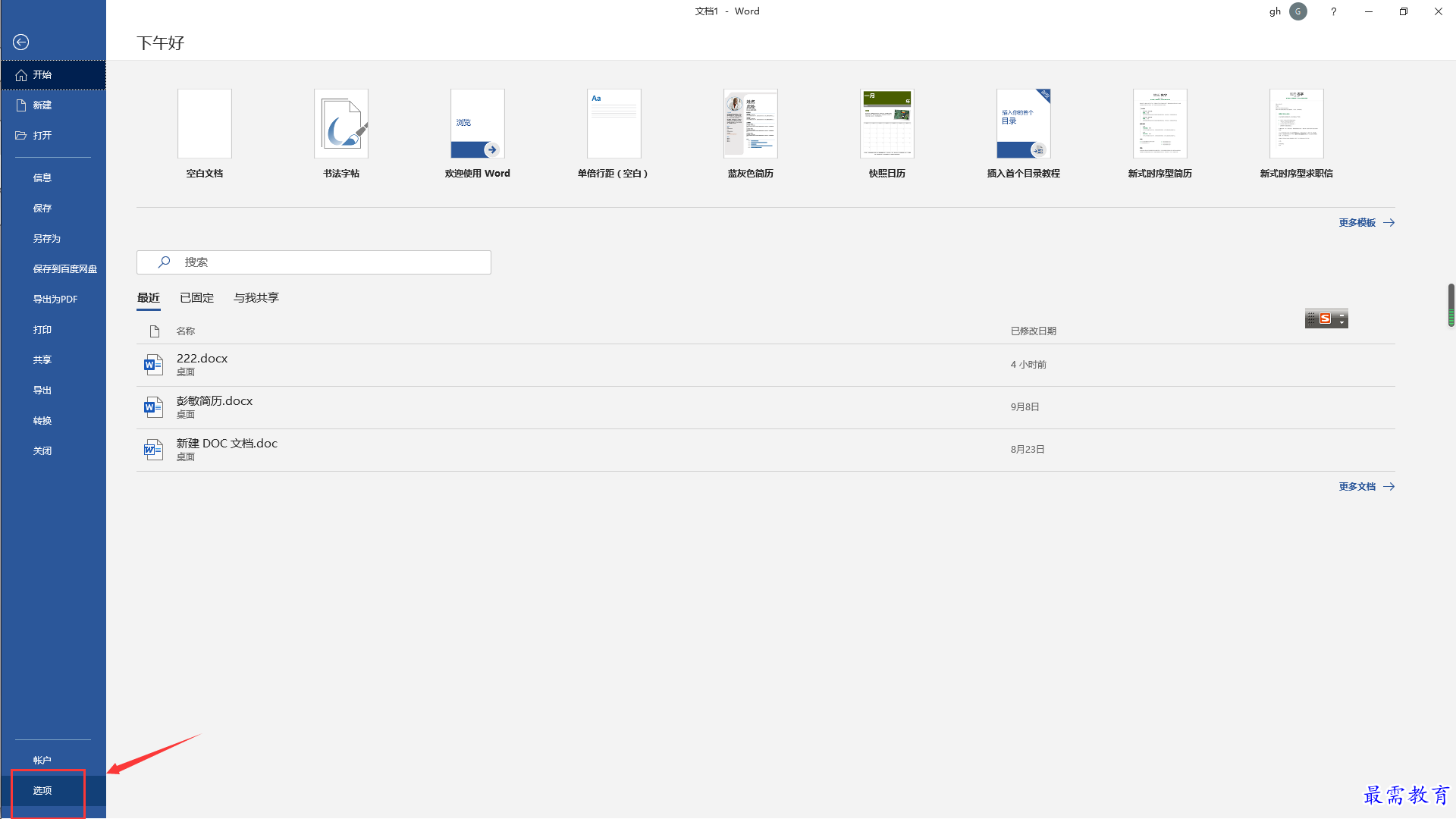
Task: Follow the 更多文档 link
Action: [x=1367, y=487]
